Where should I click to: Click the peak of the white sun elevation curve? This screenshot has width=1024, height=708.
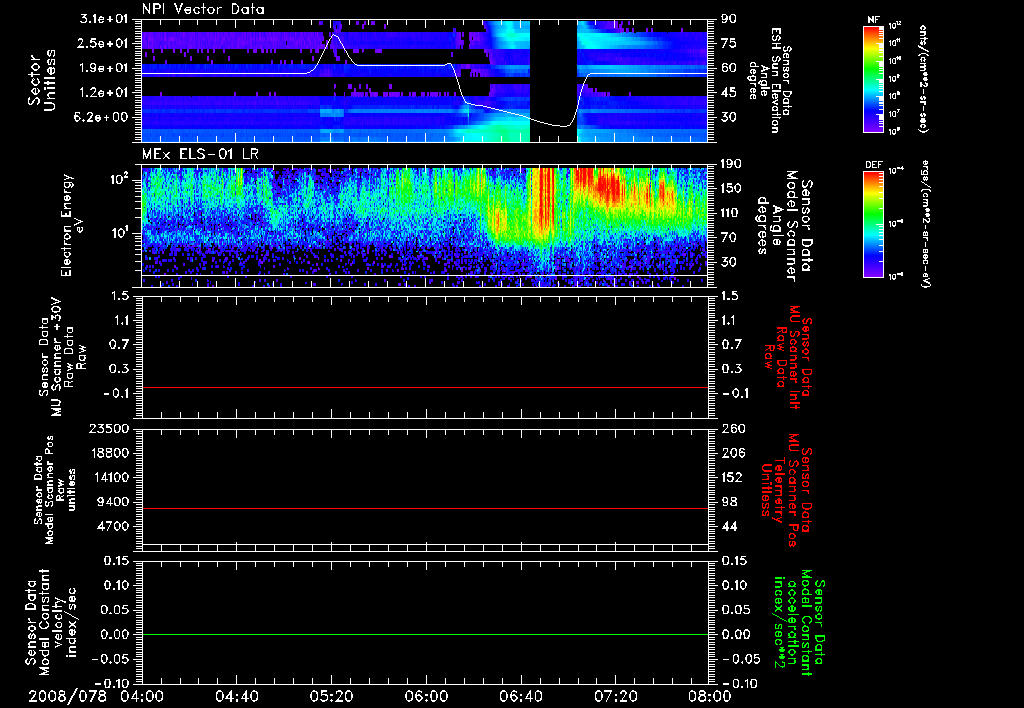click(x=335, y=35)
